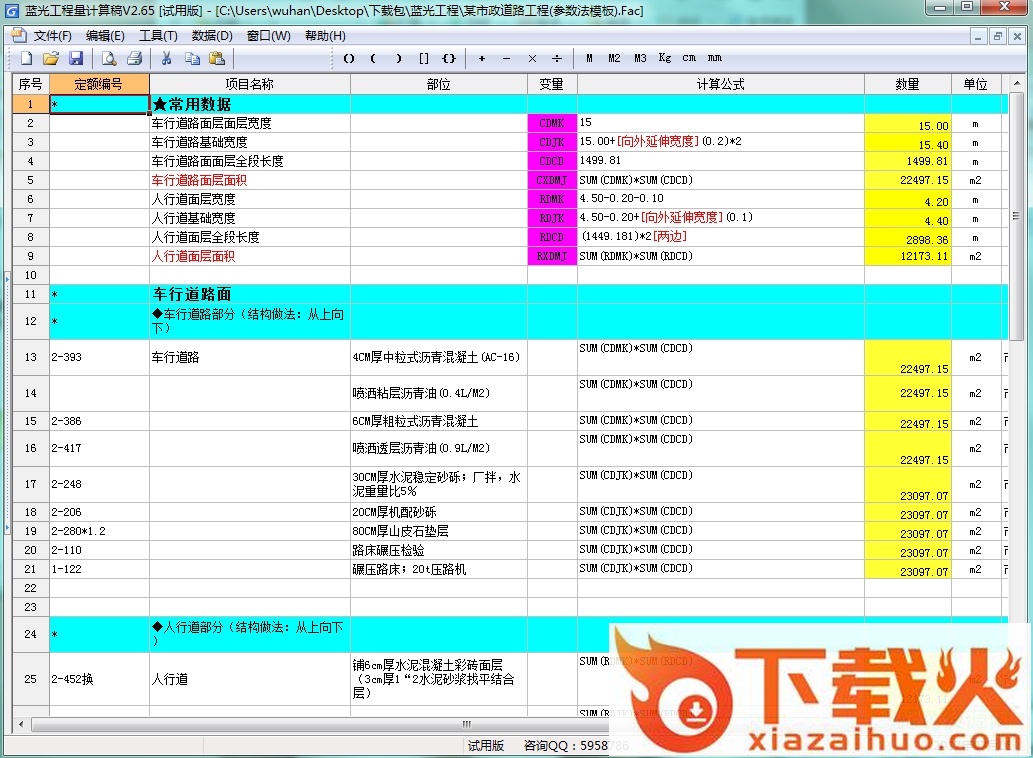The height and width of the screenshot is (758, 1033).
Task: Select the 车行道路面面层全段长度 cell
Action: pyautogui.click(x=249, y=161)
